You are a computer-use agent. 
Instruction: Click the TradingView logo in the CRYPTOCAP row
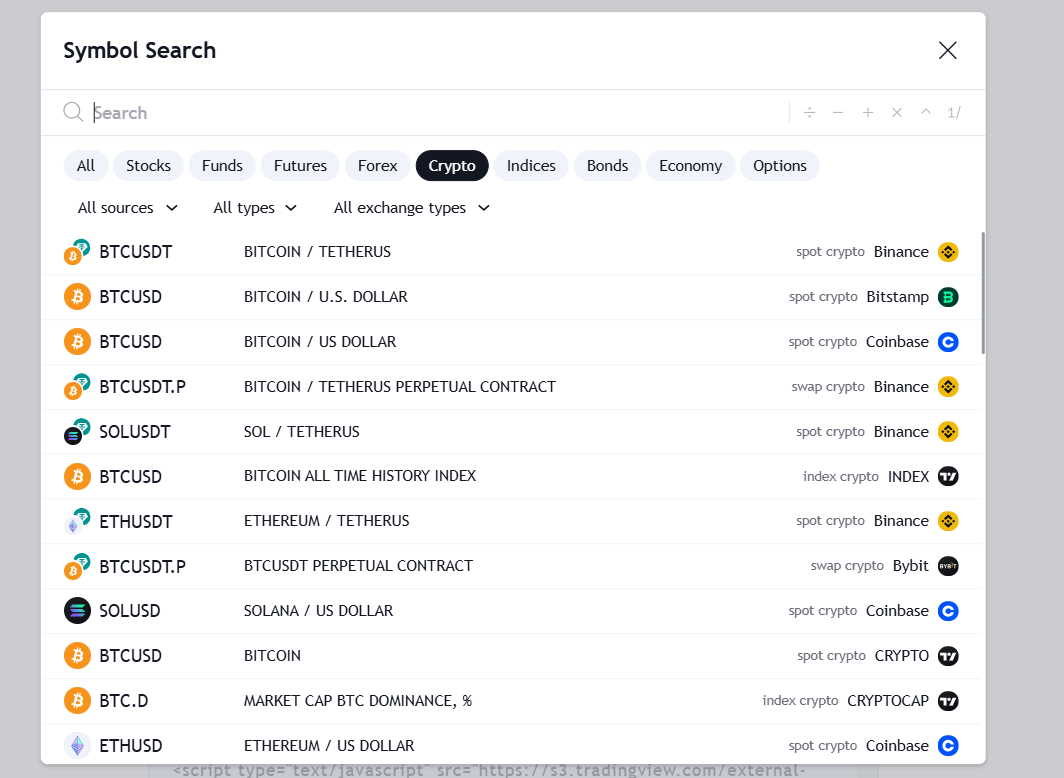pos(948,701)
